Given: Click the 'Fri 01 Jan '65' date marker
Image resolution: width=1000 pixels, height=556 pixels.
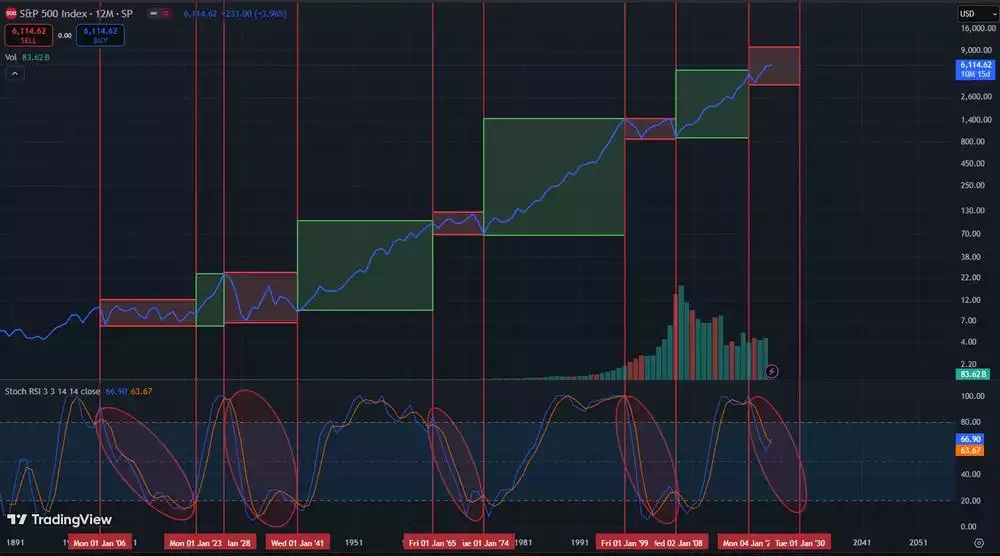Looking at the screenshot, I should (x=432, y=543).
